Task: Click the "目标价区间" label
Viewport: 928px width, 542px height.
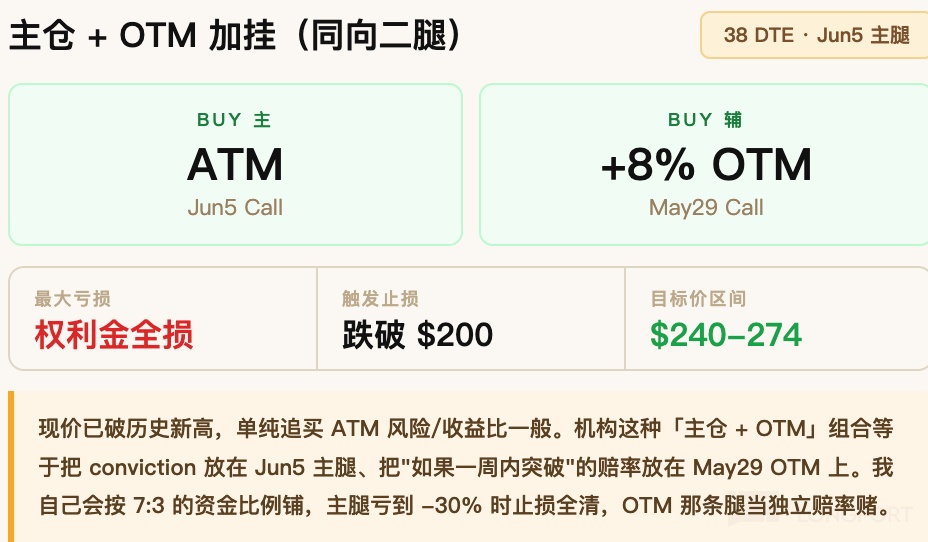Action: point(698,299)
